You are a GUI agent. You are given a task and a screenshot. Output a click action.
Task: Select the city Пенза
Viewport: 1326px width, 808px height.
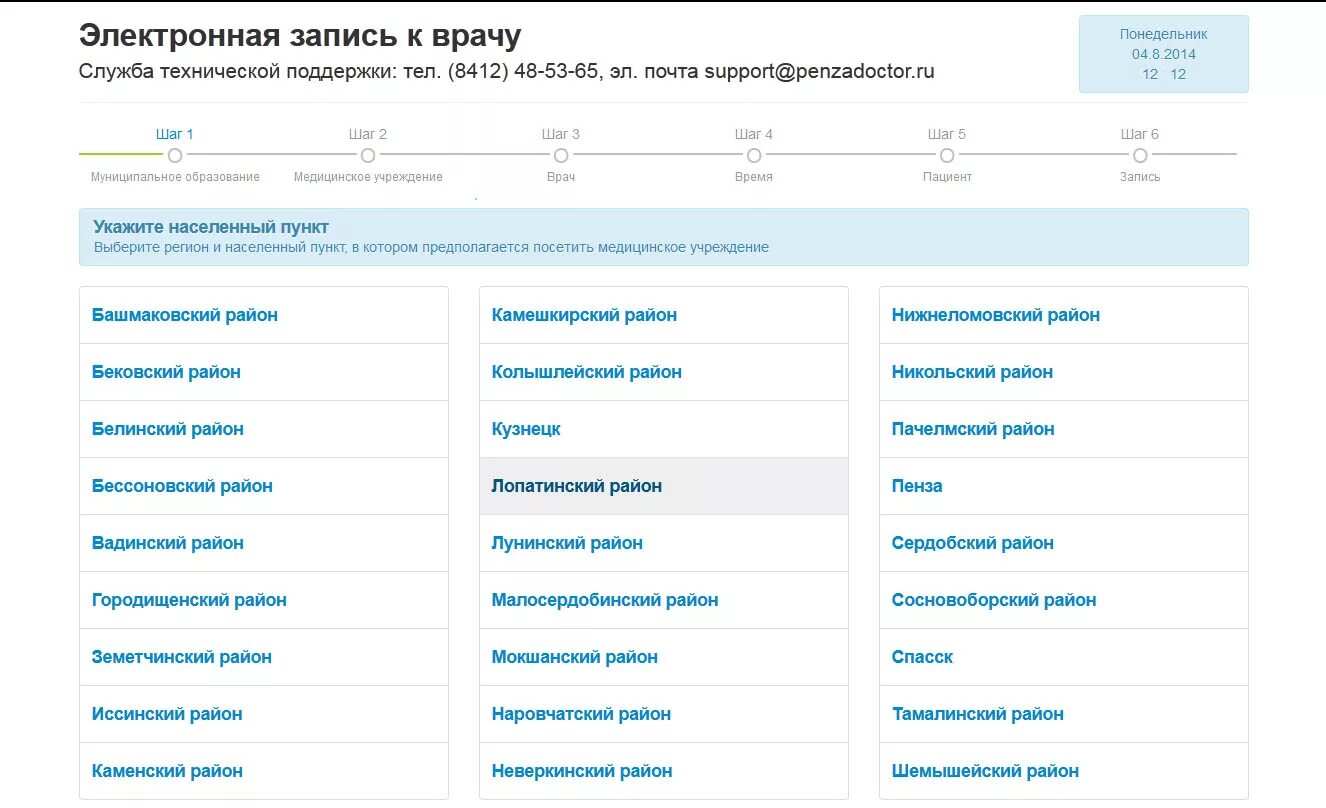(x=1064, y=486)
